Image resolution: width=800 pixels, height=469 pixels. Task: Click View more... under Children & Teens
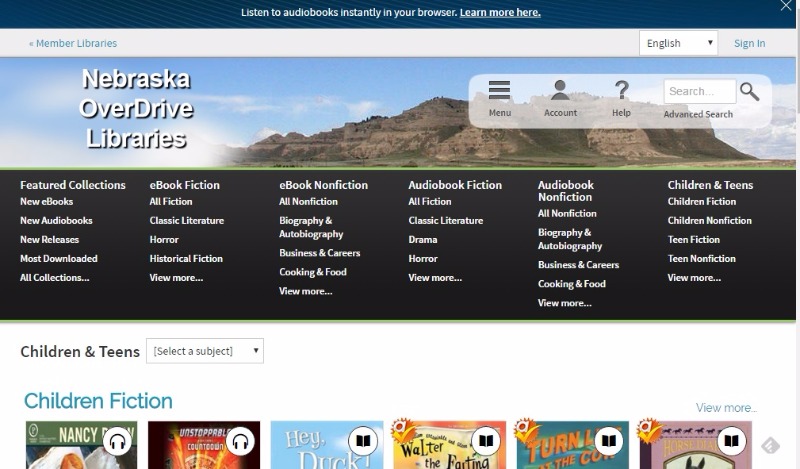click(x=694, y=278)
